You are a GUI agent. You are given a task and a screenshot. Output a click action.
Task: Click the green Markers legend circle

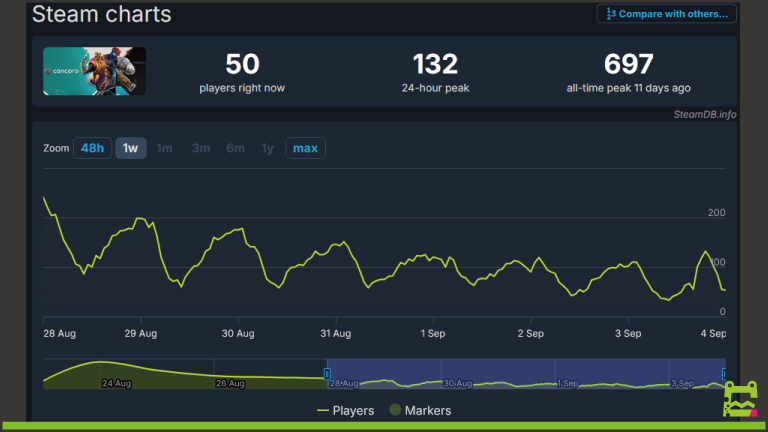coord(394,410)
